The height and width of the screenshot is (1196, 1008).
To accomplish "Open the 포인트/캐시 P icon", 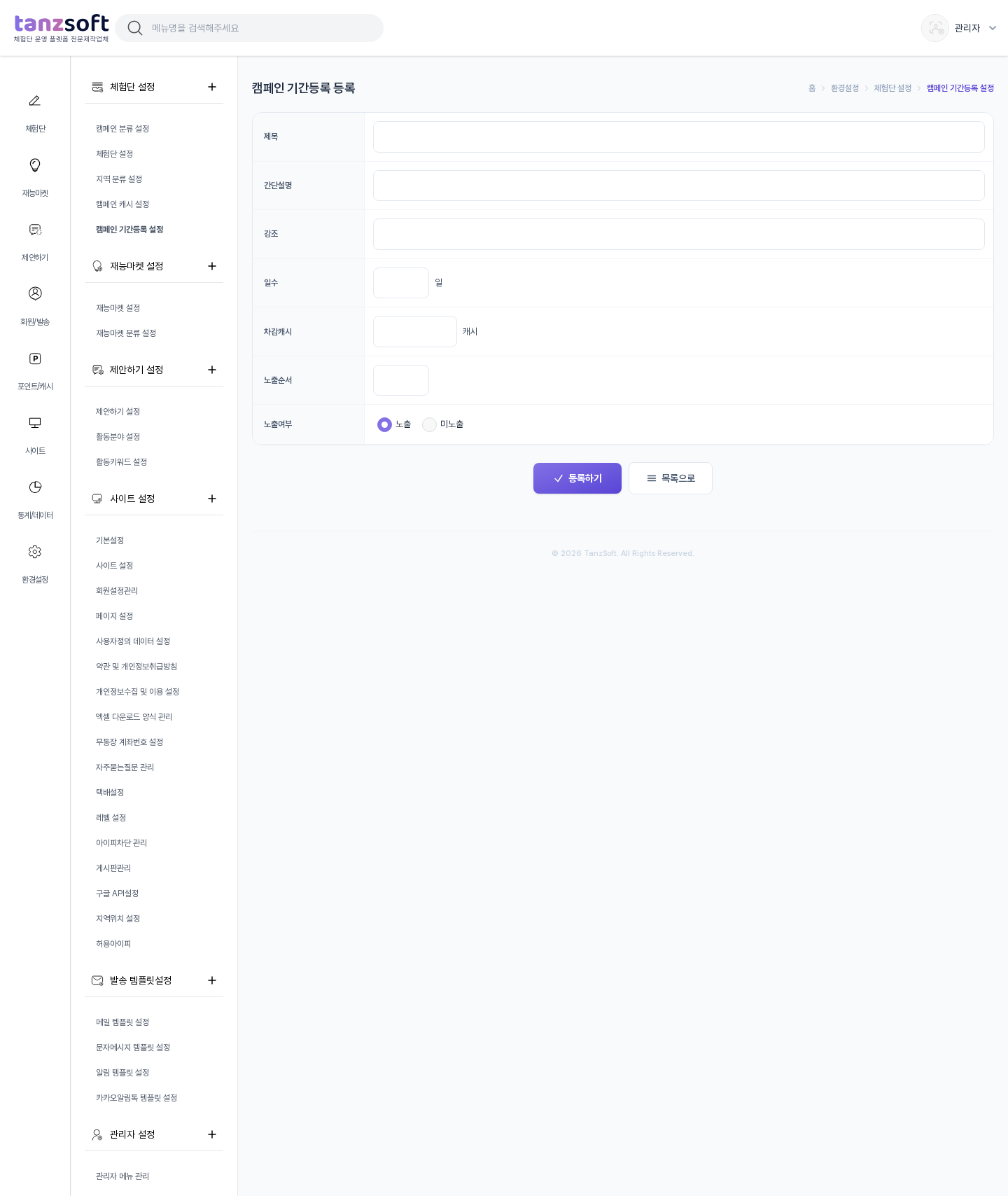I will (x=35, y=359).
